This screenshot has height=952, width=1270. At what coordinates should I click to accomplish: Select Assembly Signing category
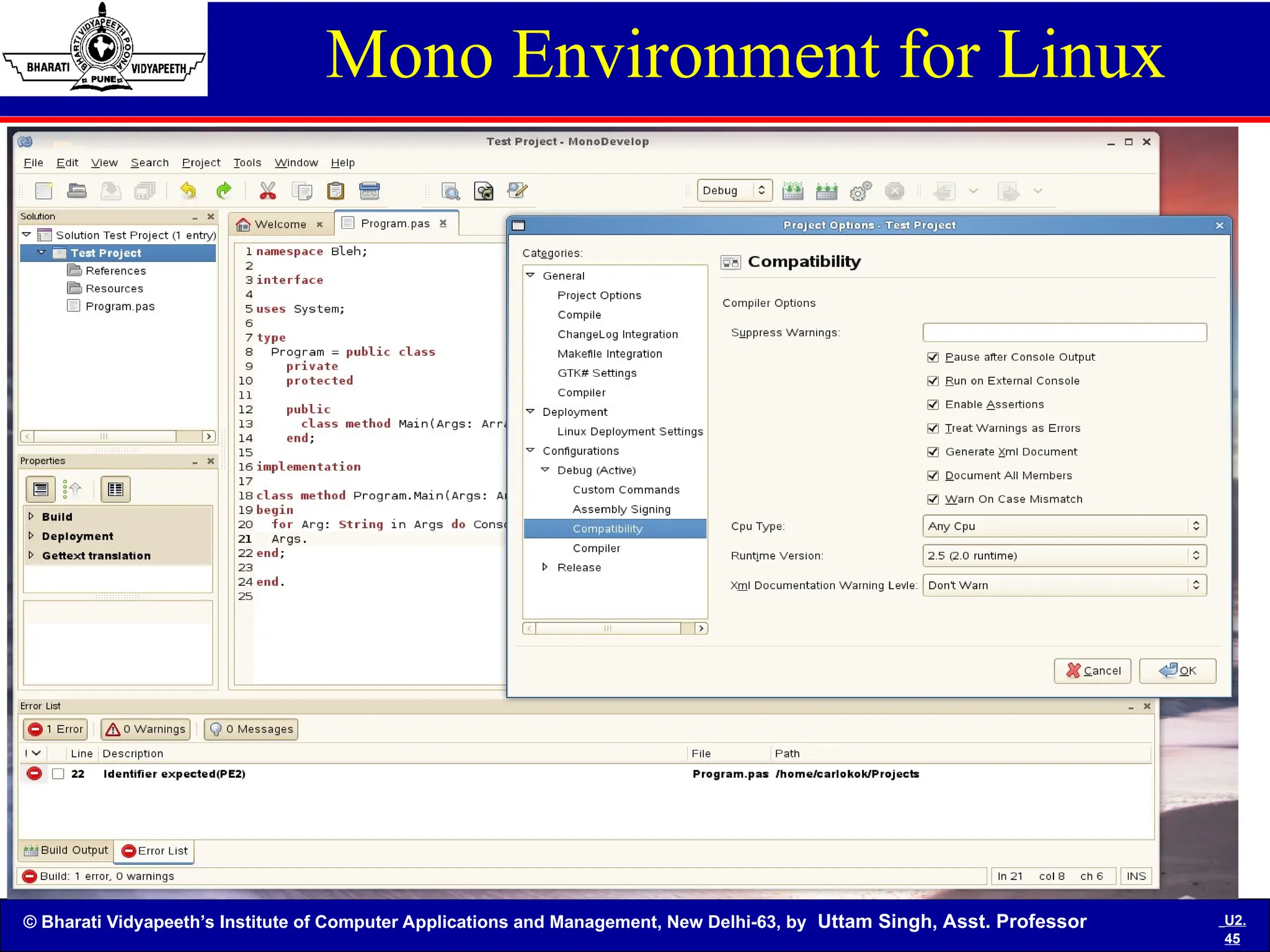tap(621, 509)
